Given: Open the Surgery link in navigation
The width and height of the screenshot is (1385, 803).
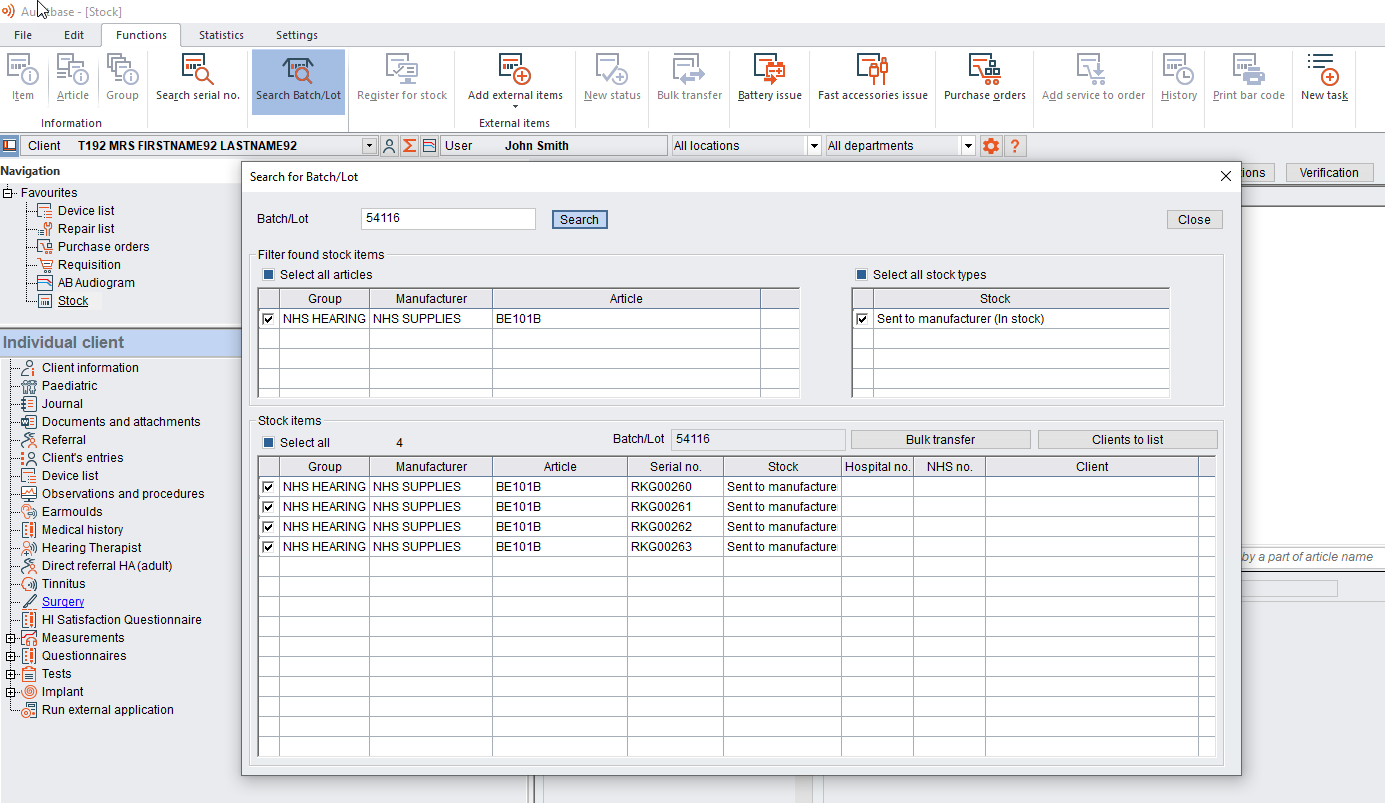Looking at the screenshot, I should [x=63, y=602].
